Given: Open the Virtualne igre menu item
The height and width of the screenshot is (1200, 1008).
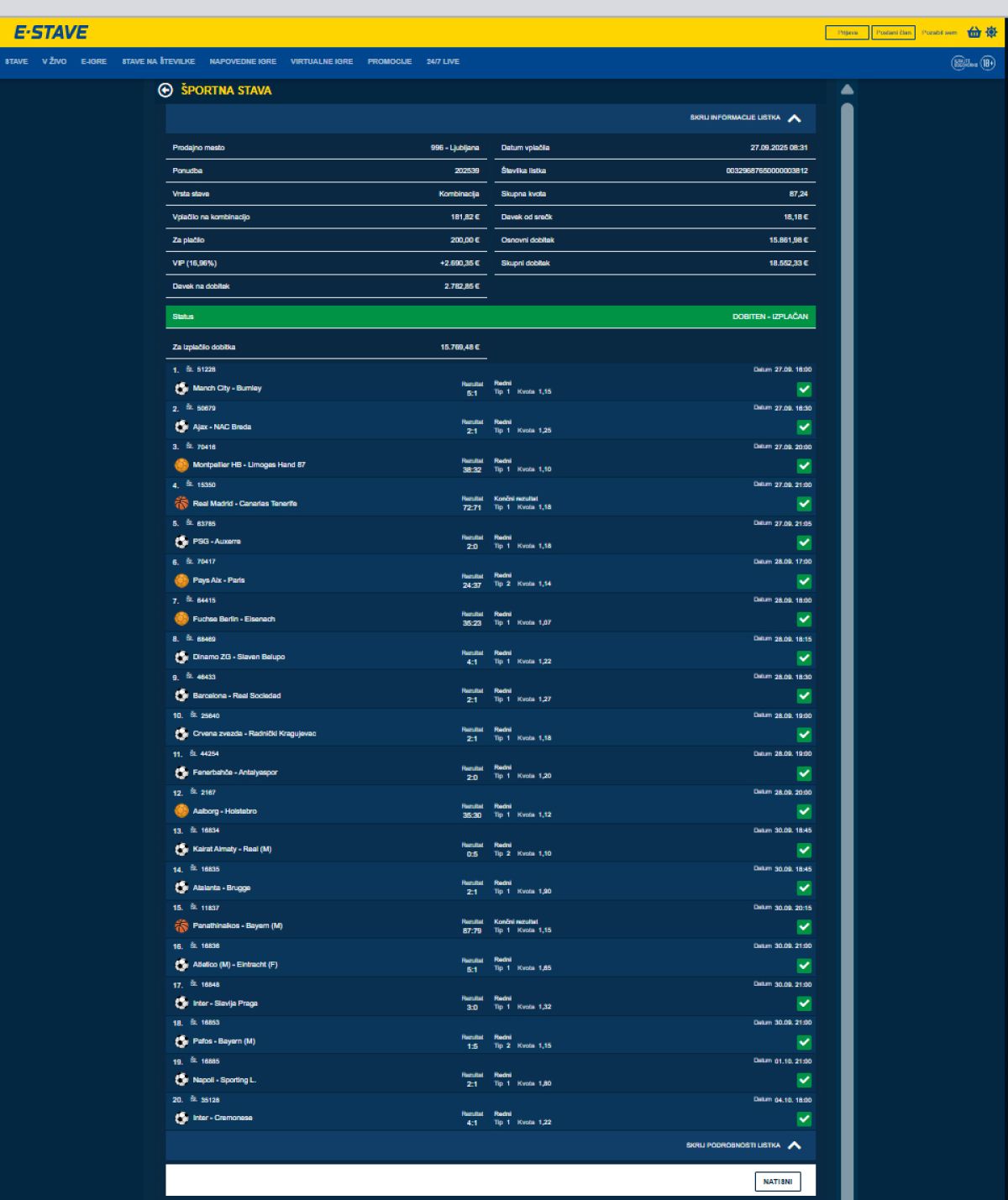Looking at the screenshot, I should [322, 62].
